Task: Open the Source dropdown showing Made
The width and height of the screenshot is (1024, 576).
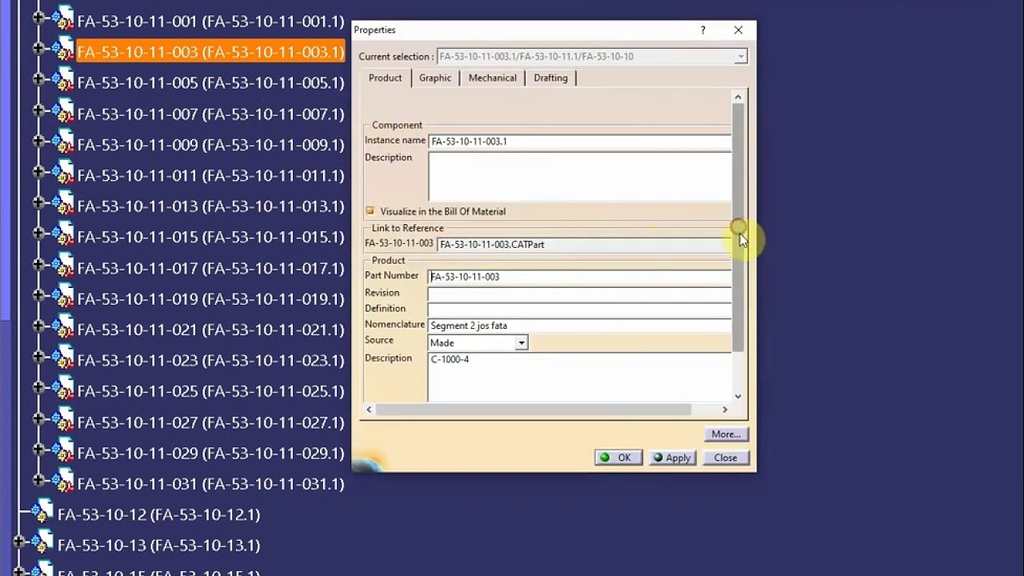Action: point(521,342)
